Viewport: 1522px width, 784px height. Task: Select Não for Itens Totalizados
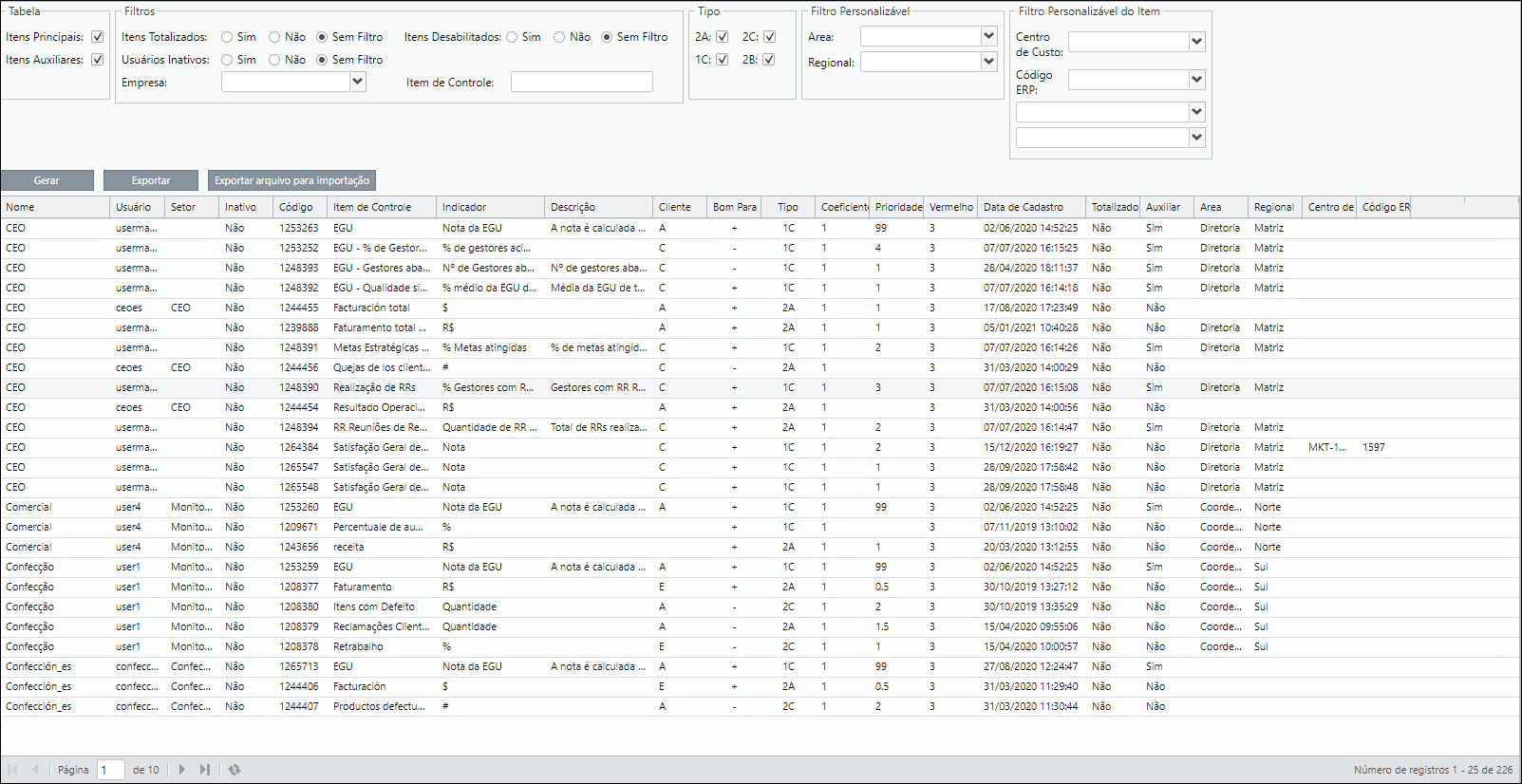point(274,37)
